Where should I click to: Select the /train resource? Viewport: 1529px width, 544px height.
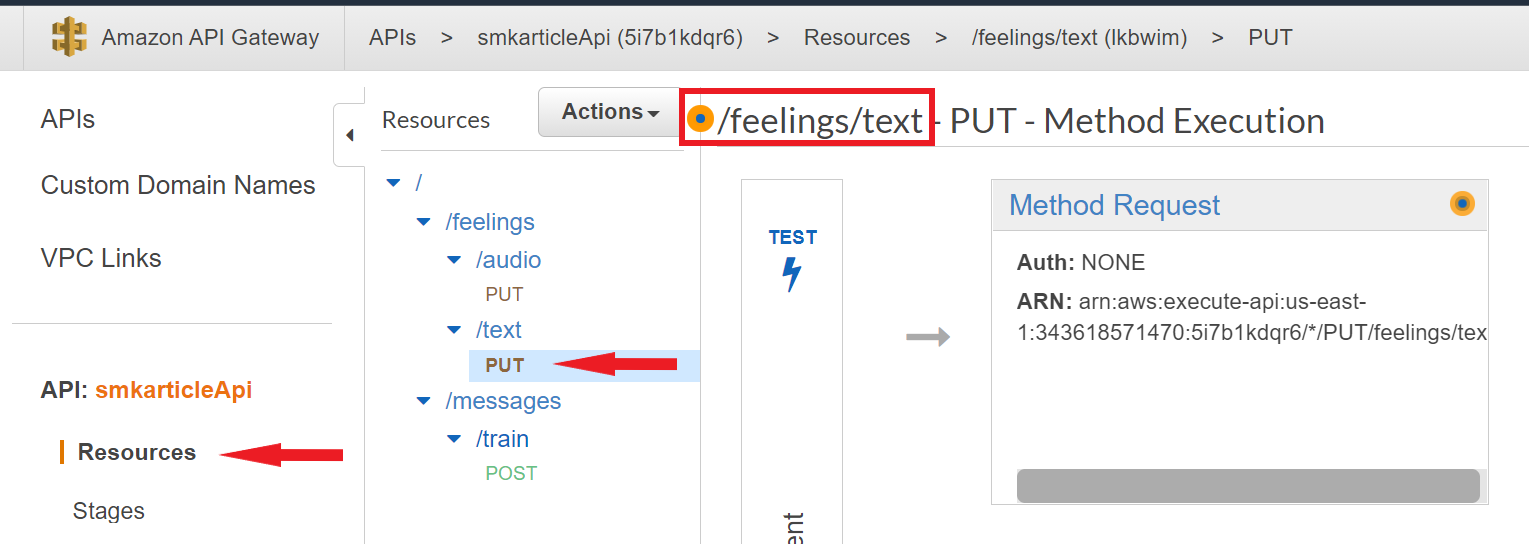[x=502, y=439]
